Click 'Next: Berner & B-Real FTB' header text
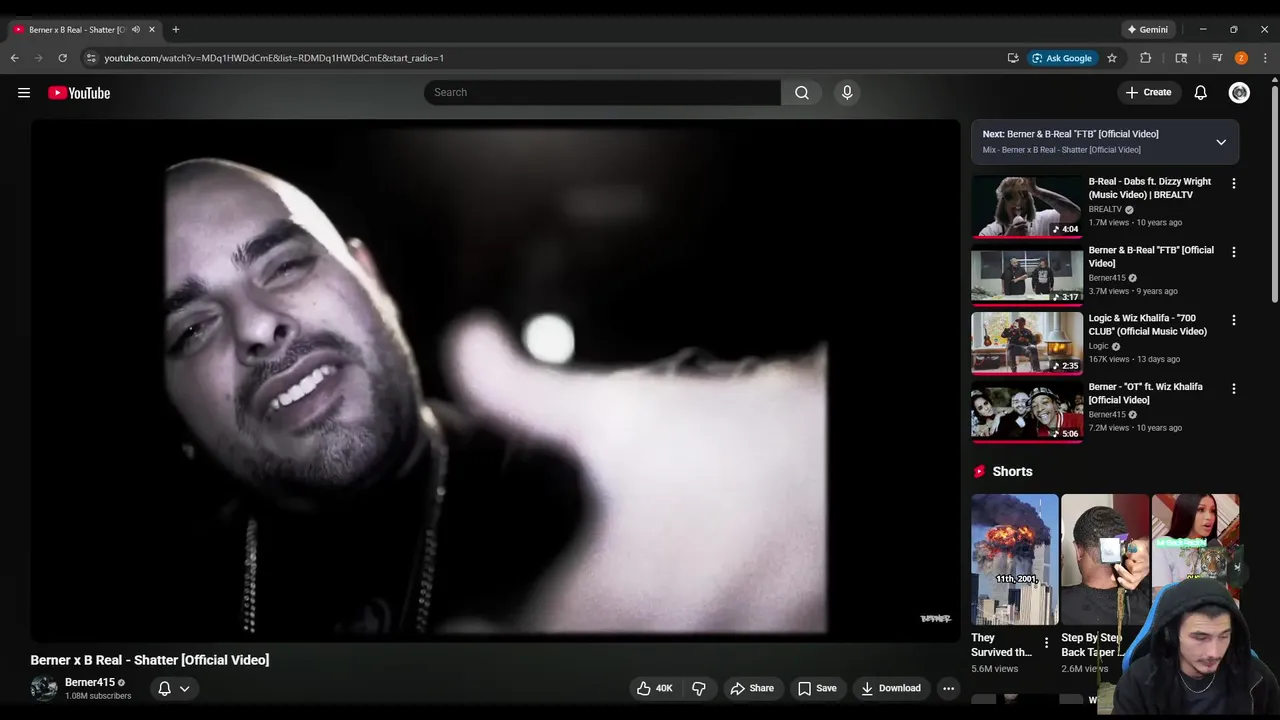Viewport: 1280px width, 720px height. pos(1070,134)
